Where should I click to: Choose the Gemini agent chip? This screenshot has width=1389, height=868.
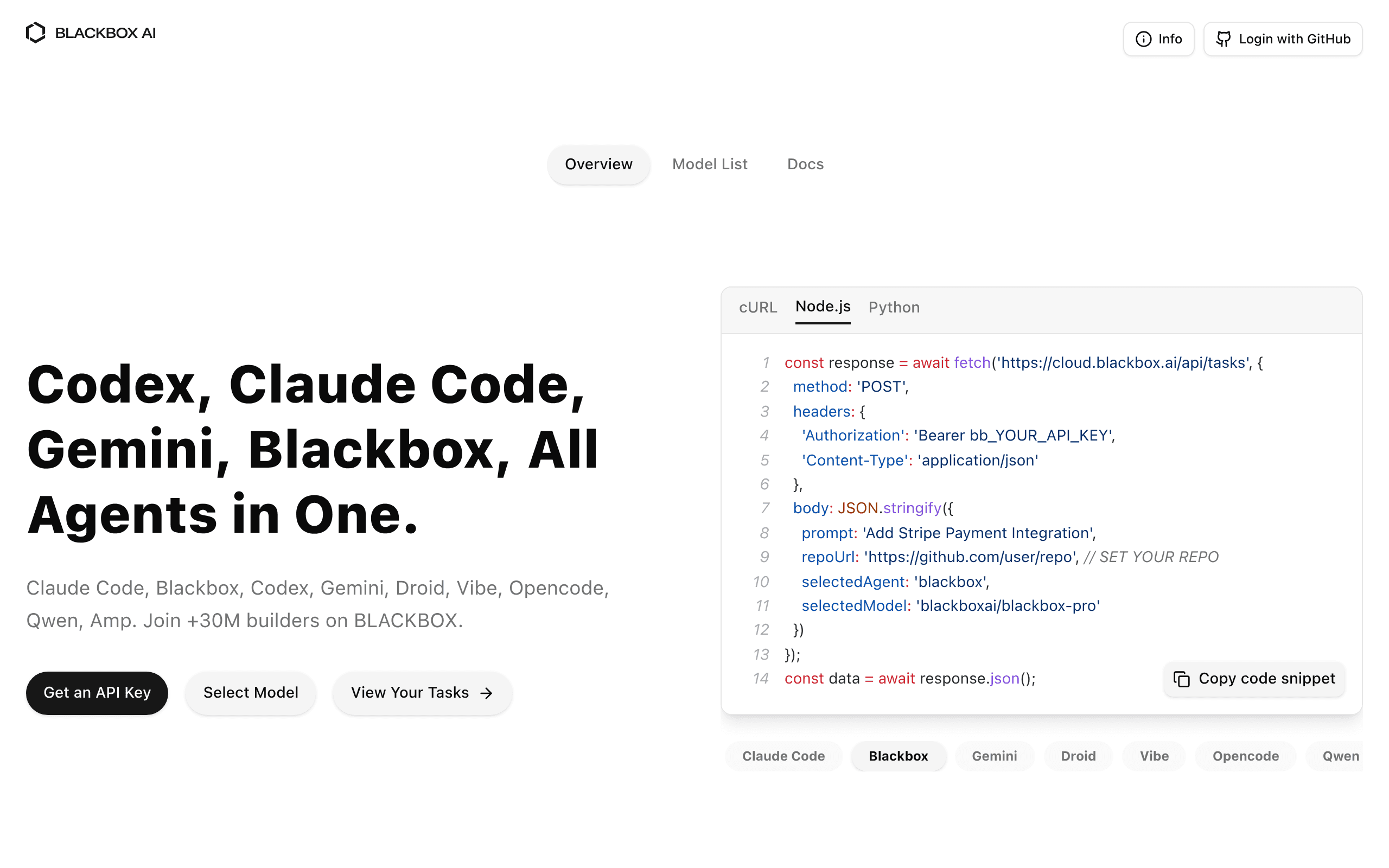[994, 756]
